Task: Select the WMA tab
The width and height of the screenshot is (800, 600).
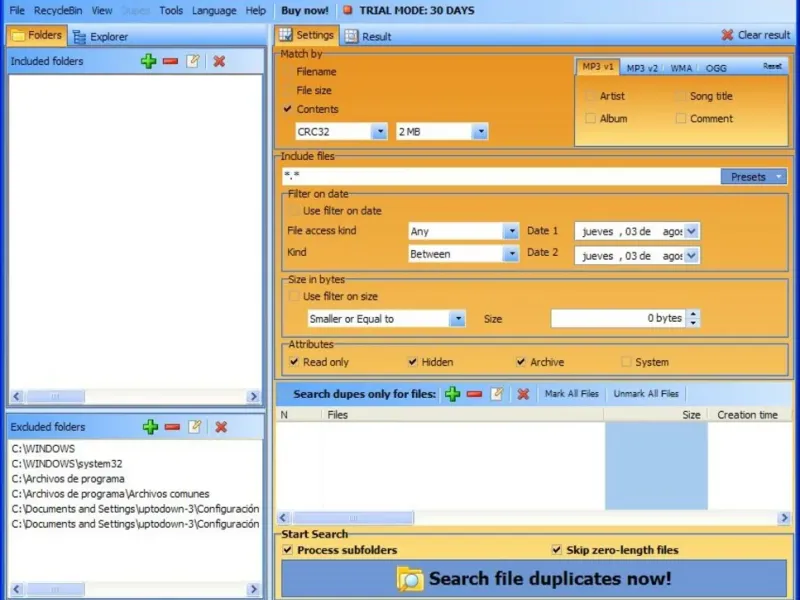Action: [x=681, y=68]
